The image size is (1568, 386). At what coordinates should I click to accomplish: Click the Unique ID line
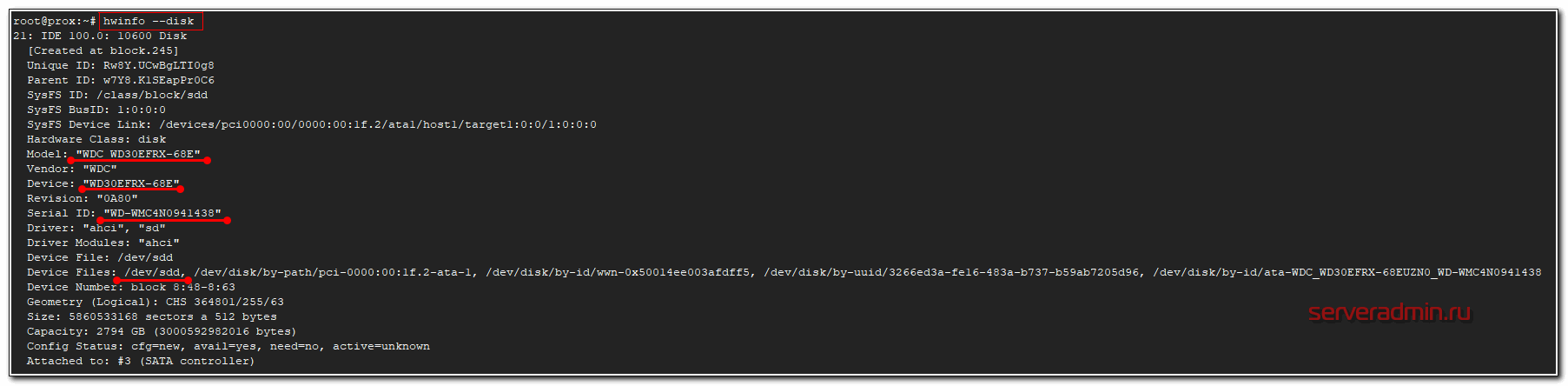click(120, 65)
